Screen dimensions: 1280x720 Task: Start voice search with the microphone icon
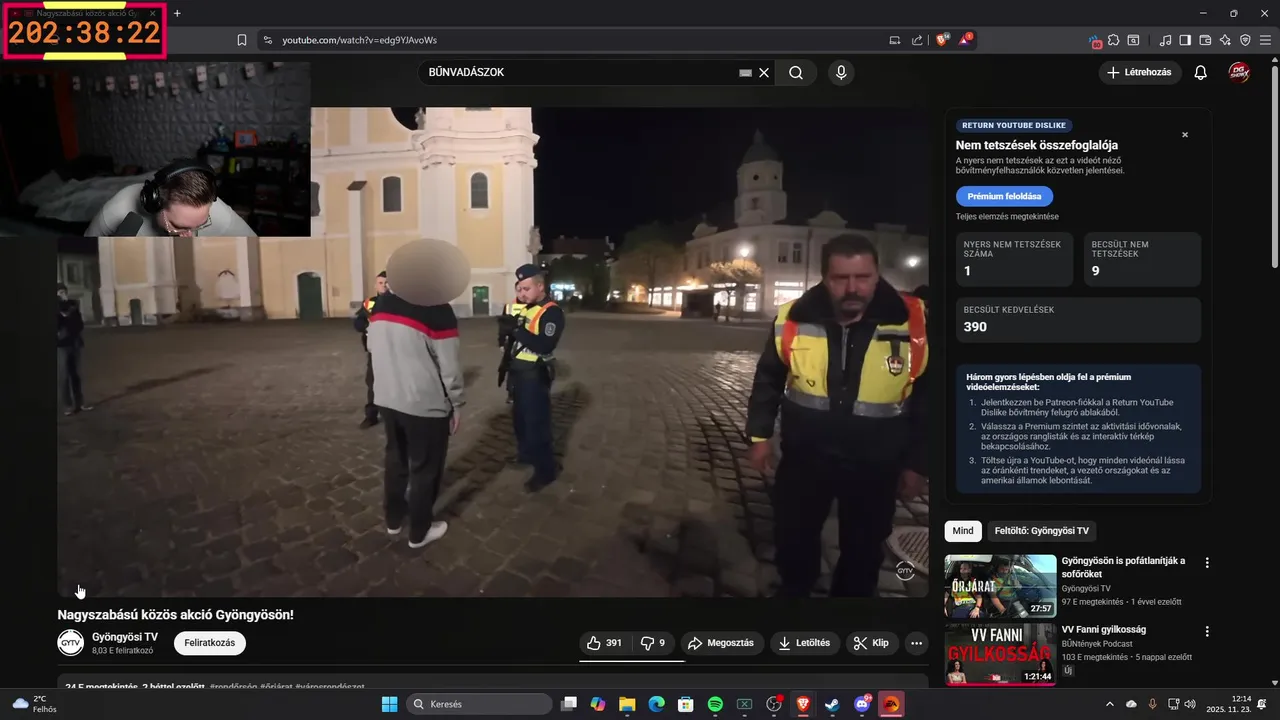(841, 72)
